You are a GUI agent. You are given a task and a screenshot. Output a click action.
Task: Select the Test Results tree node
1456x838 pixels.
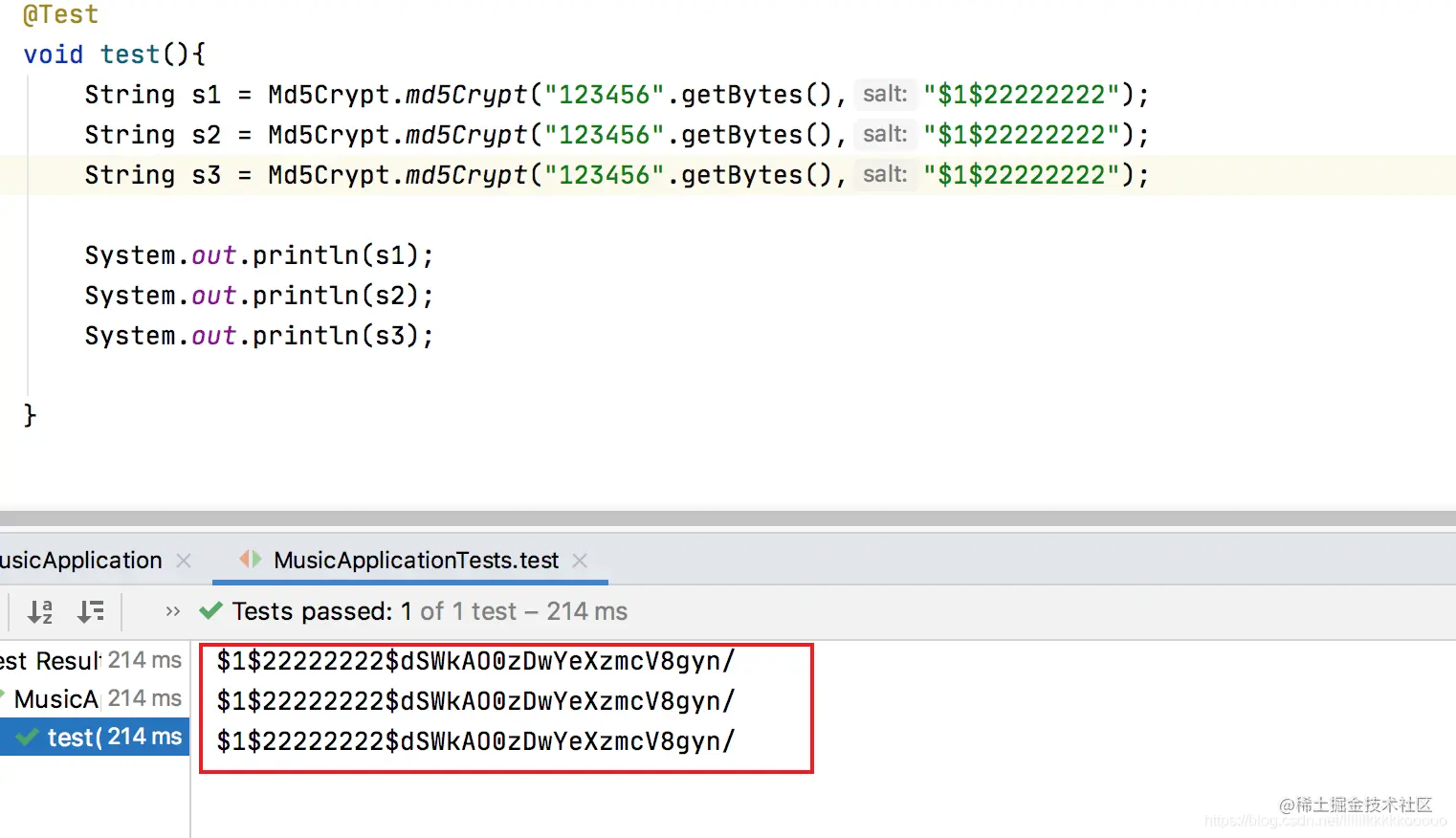tap(93, 660)
